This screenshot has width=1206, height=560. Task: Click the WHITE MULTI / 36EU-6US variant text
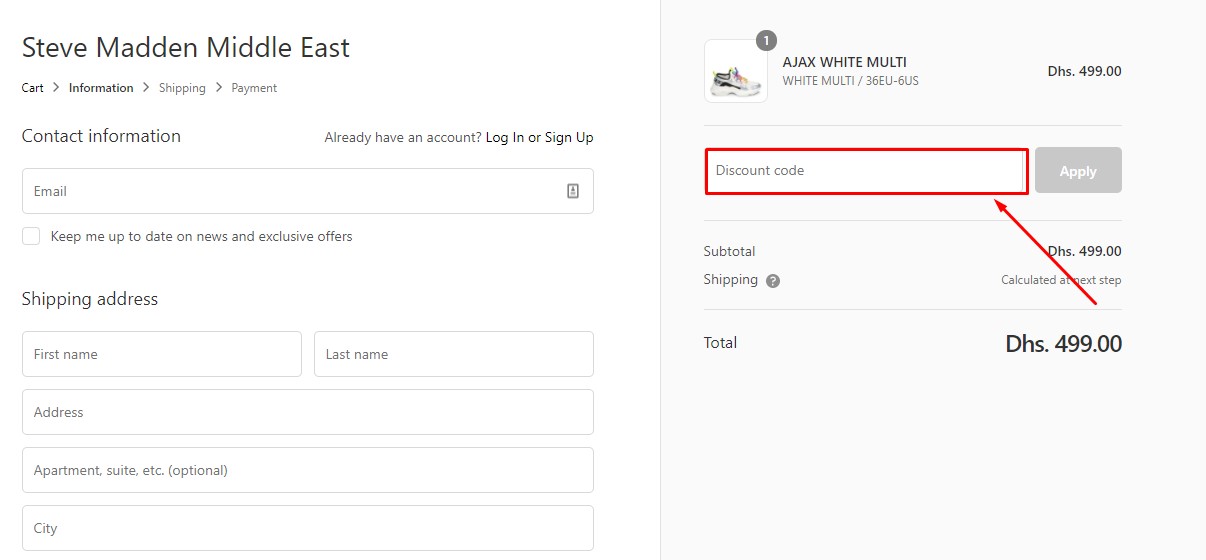851,81
